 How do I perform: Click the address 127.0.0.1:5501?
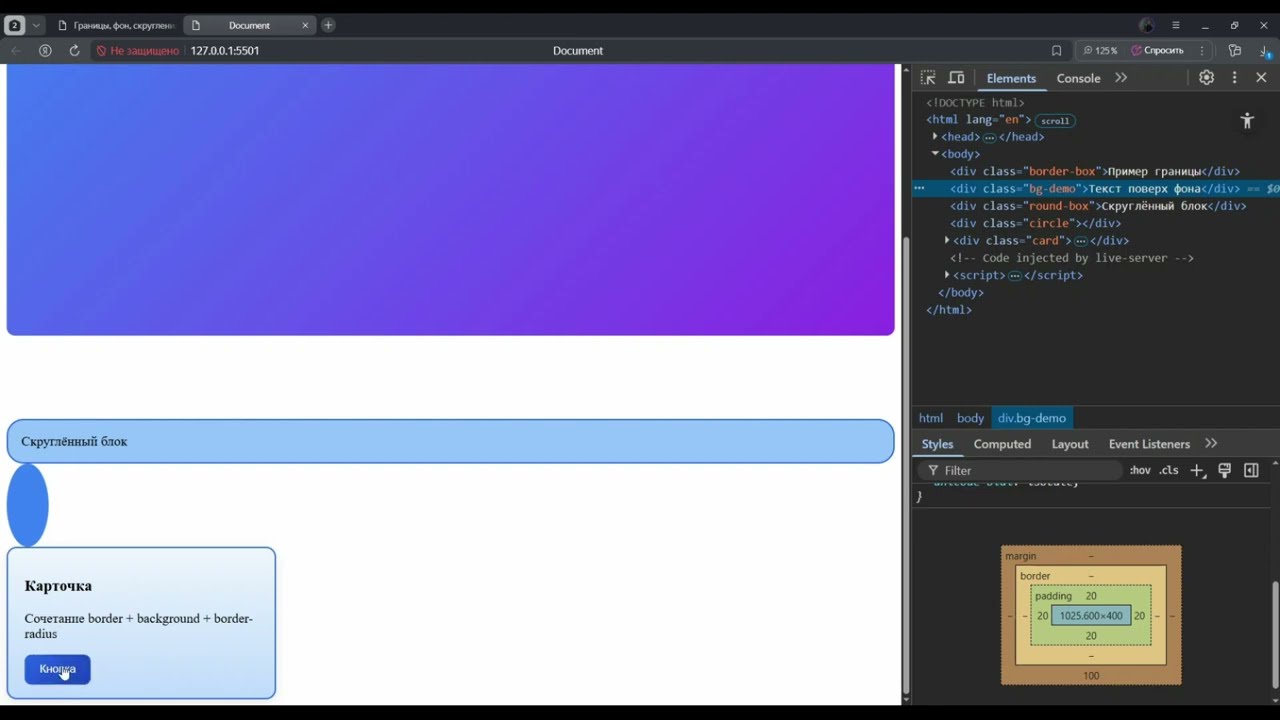click(225, 50)
